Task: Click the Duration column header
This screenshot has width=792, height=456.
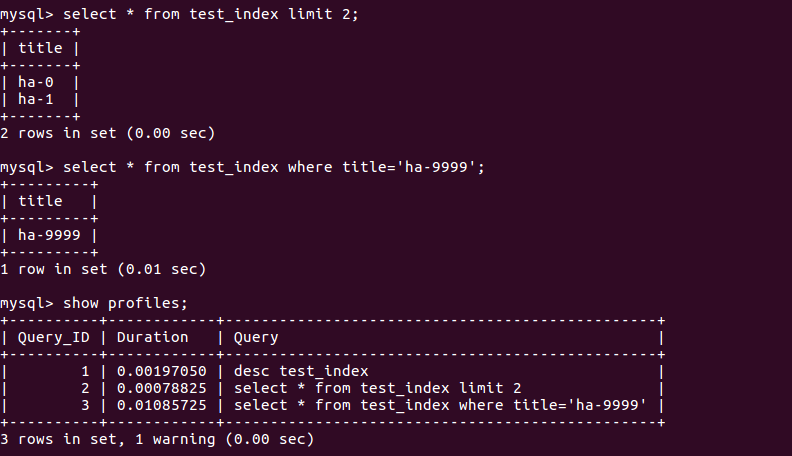Action: coord(152,337)
